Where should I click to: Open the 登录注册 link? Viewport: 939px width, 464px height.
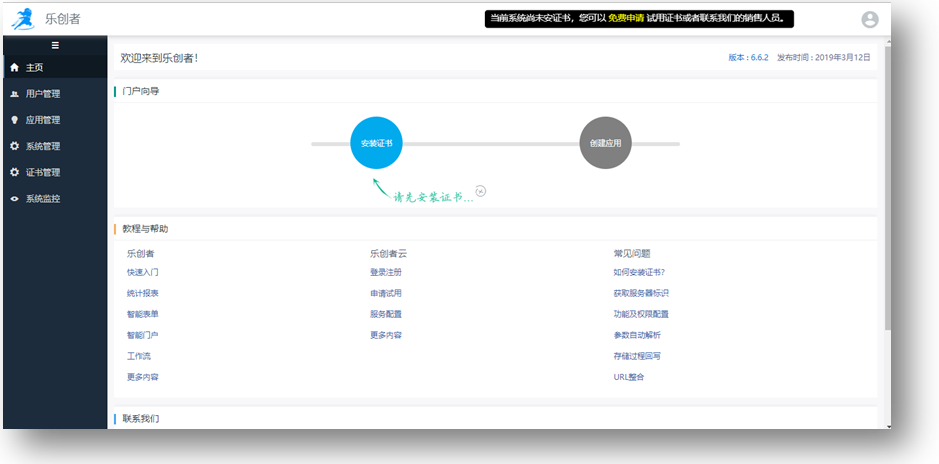pyautogui.click(x=385, y=272)
